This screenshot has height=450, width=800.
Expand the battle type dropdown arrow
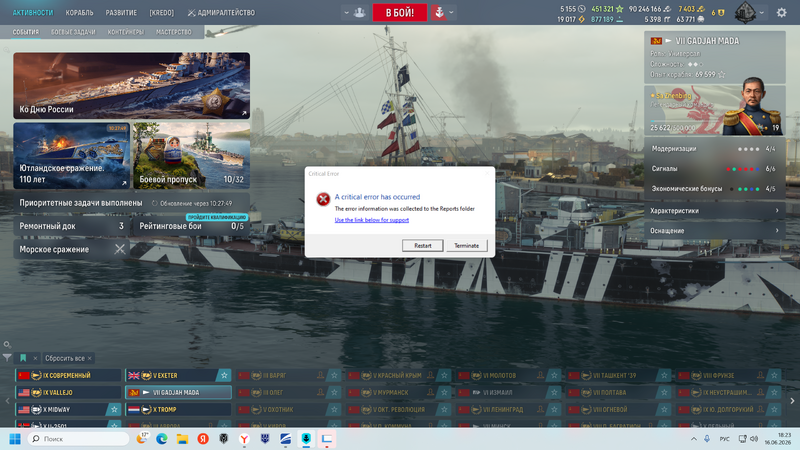[451, 13]
